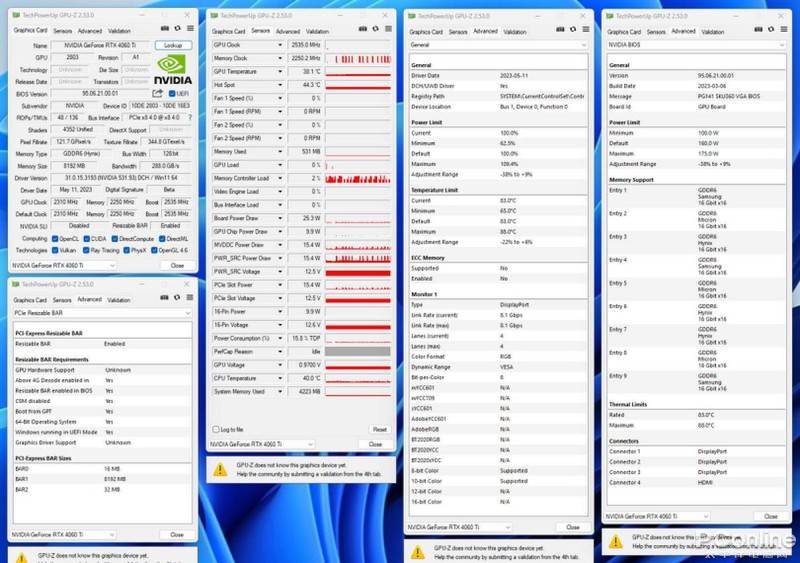Image resolution: width=800 pixels, height=563 pixels.
Task: Open the General category dropdown in Advanced window
Action: point(498,45)
